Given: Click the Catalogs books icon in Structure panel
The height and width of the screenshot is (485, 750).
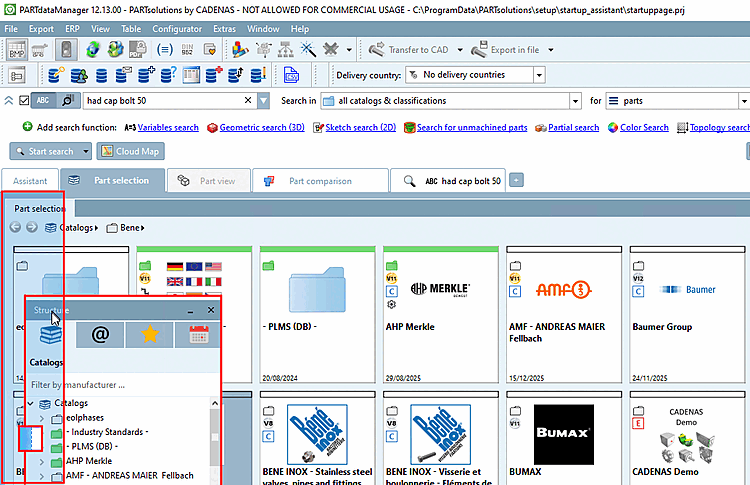Looking at the screenshot, I should pos(50,334).
